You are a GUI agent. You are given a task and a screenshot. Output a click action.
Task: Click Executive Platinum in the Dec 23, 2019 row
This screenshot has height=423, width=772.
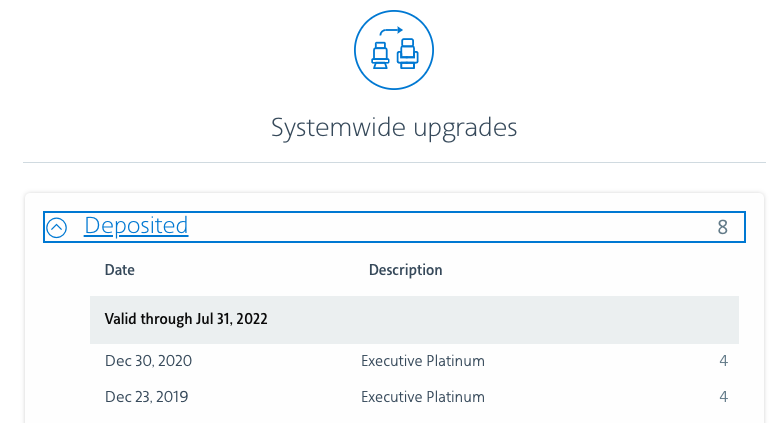point(422,397)
